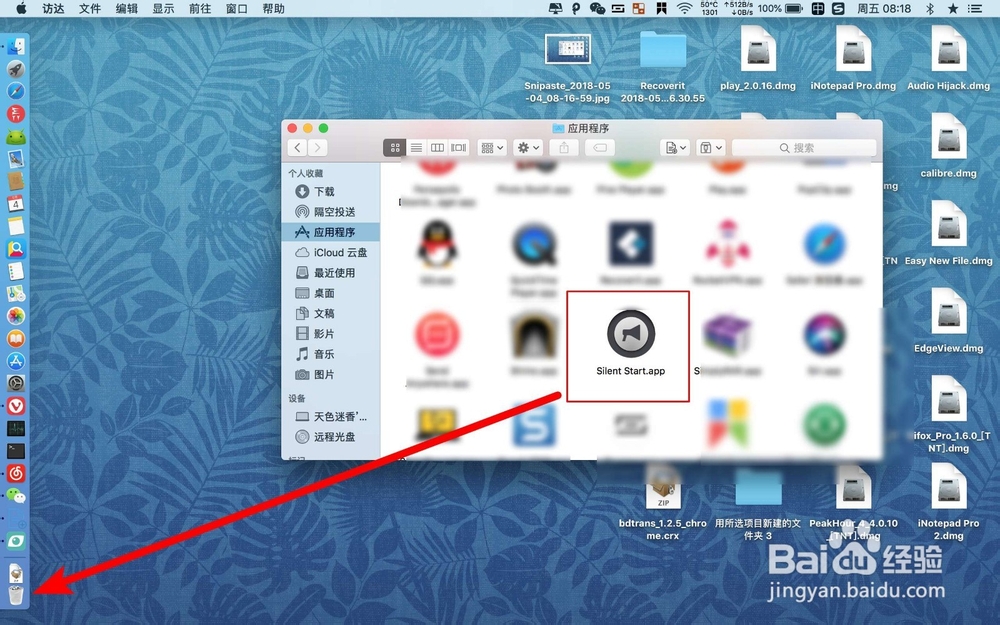This screenshot has height=625, width=1000.
Task: Open the document toolbar dropdown
Action: 675,148
